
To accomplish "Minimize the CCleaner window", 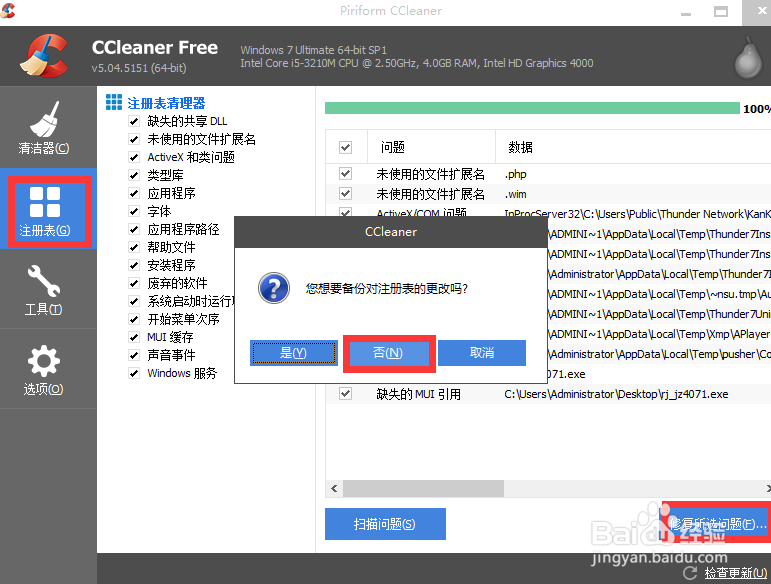I will pos(686,12).
